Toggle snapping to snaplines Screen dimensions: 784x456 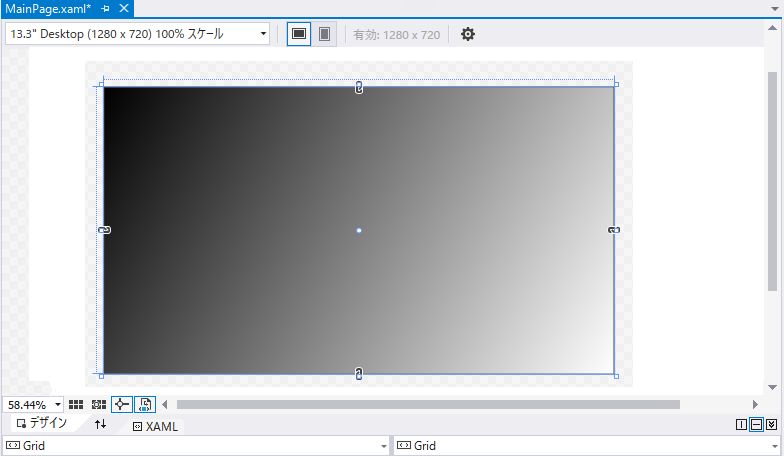tap(122, 404)
